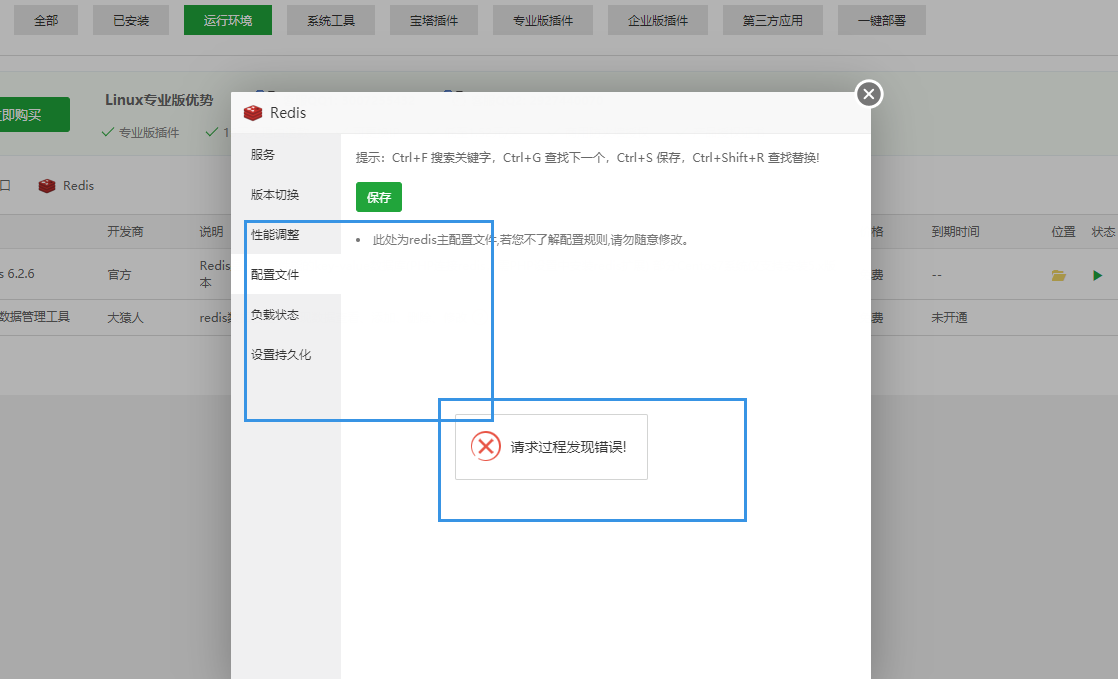
Task: Click the green 保存 button
Action: pyautogui.click(x=379, y=197)
